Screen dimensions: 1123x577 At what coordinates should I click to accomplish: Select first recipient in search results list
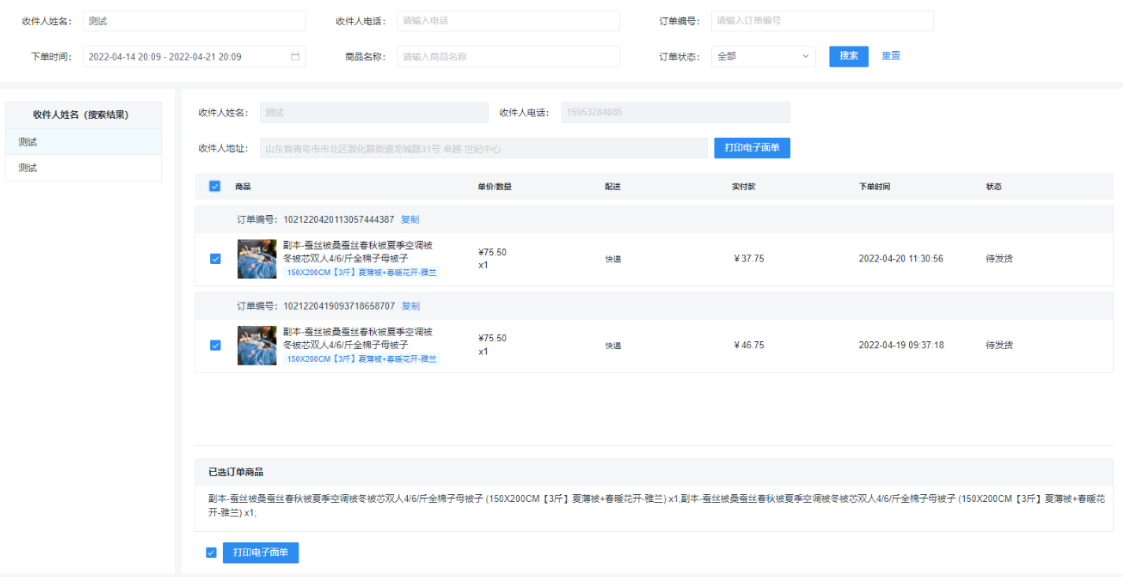coord(83,142)
